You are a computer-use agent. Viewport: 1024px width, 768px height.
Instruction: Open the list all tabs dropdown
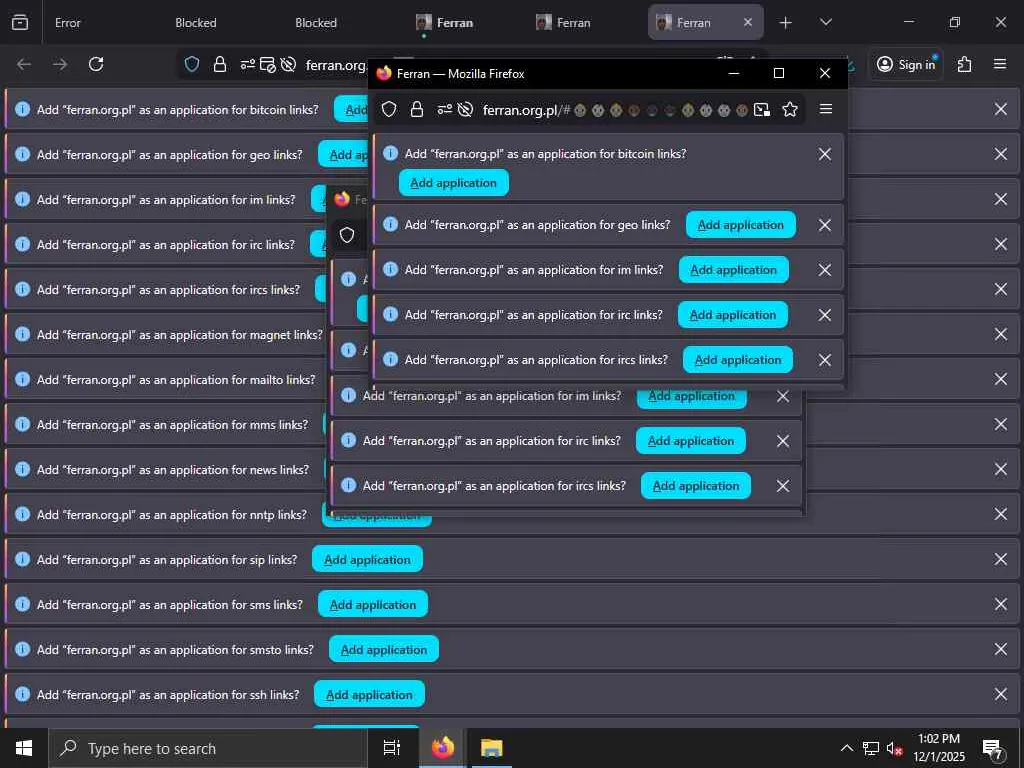click(x=825, y=22)
